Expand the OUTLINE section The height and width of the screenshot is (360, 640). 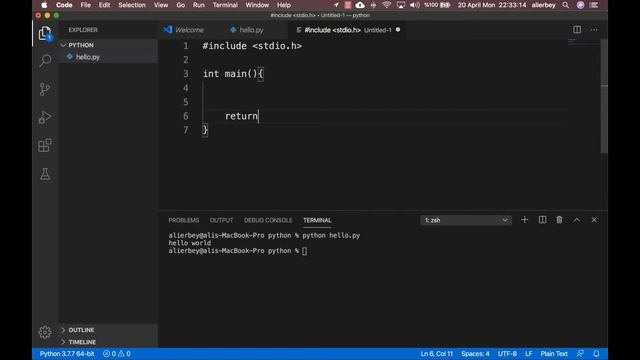108,330
